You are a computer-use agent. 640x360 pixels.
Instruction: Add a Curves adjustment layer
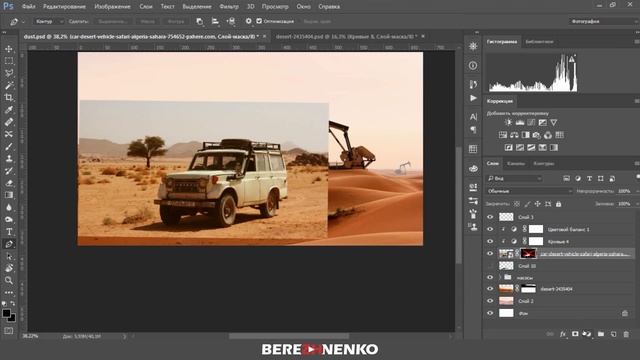tap(531, 122)
